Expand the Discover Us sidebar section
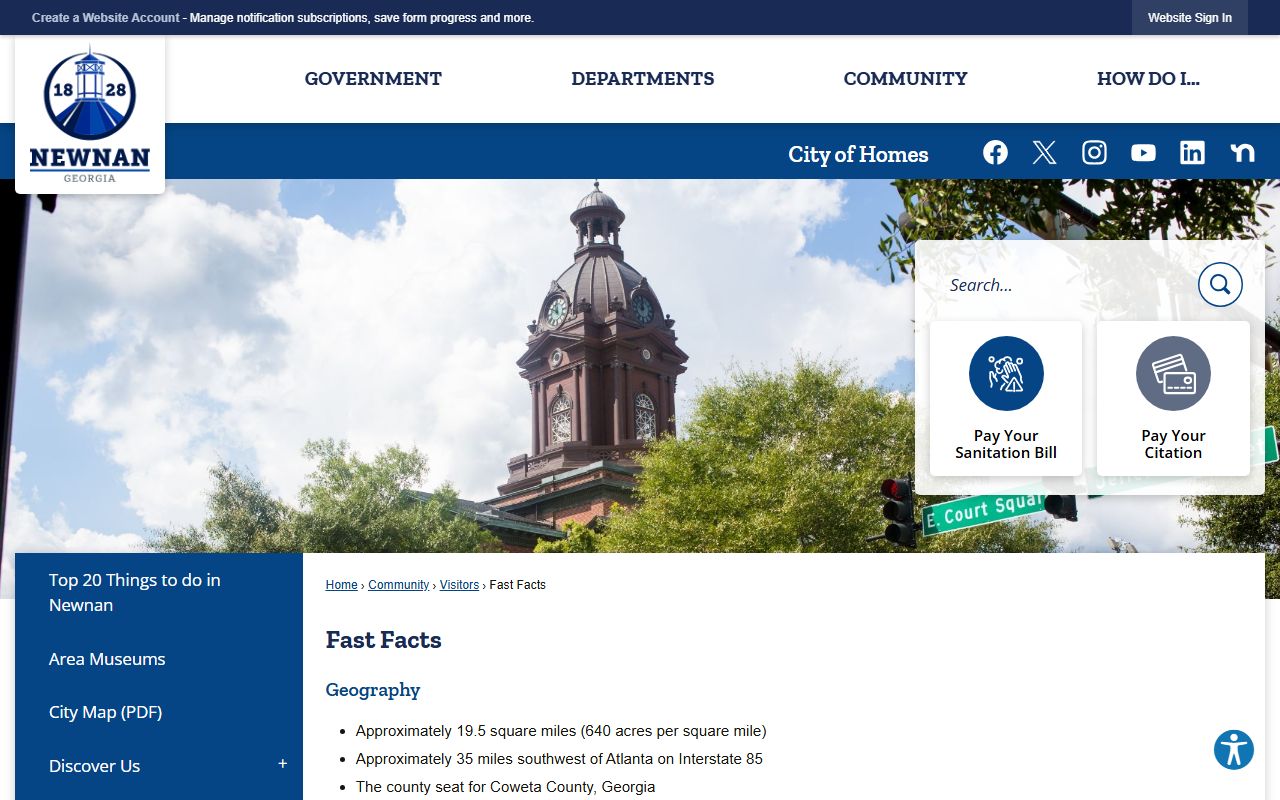Viewport: 1280px width, 800px height. [x=283, y=765]
